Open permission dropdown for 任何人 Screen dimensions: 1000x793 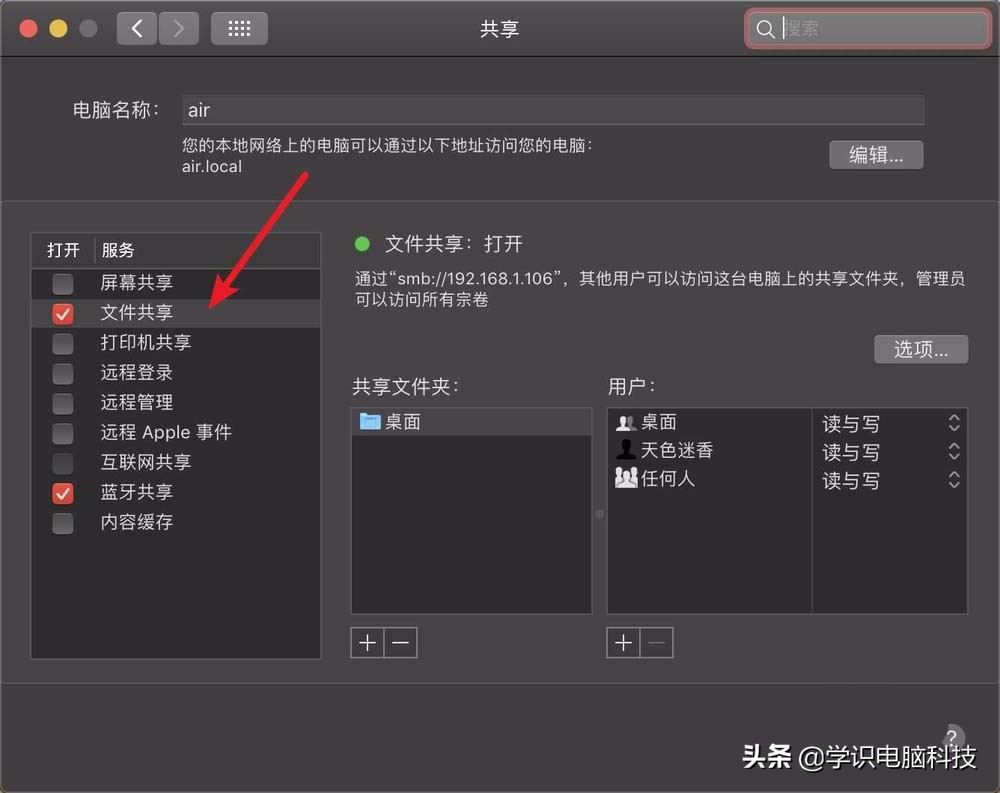[x=953, y=480]
